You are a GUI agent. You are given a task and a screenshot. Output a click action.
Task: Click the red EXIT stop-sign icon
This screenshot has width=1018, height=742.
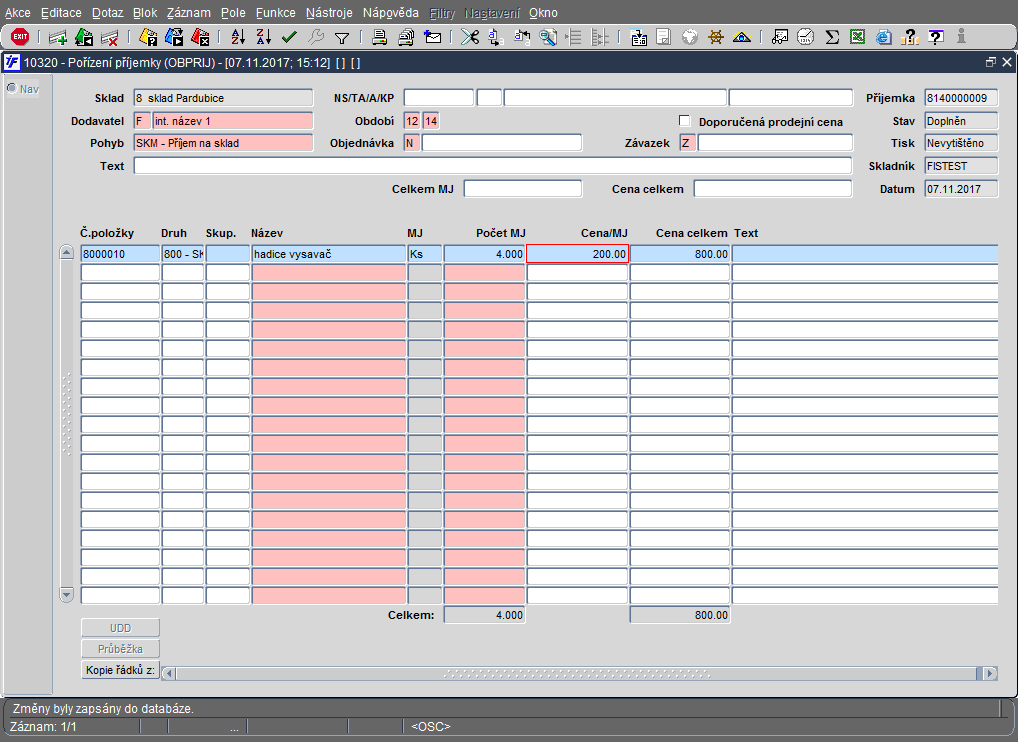(x=20, y=37)
